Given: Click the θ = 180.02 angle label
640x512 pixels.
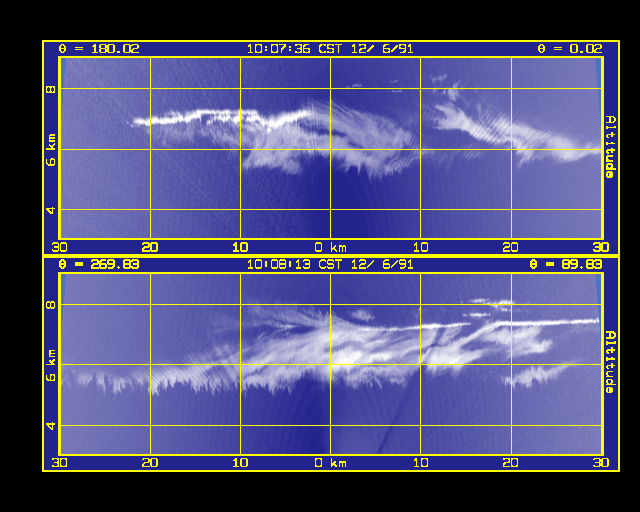Looking at the screenshot, I should [x=99, y=49].
